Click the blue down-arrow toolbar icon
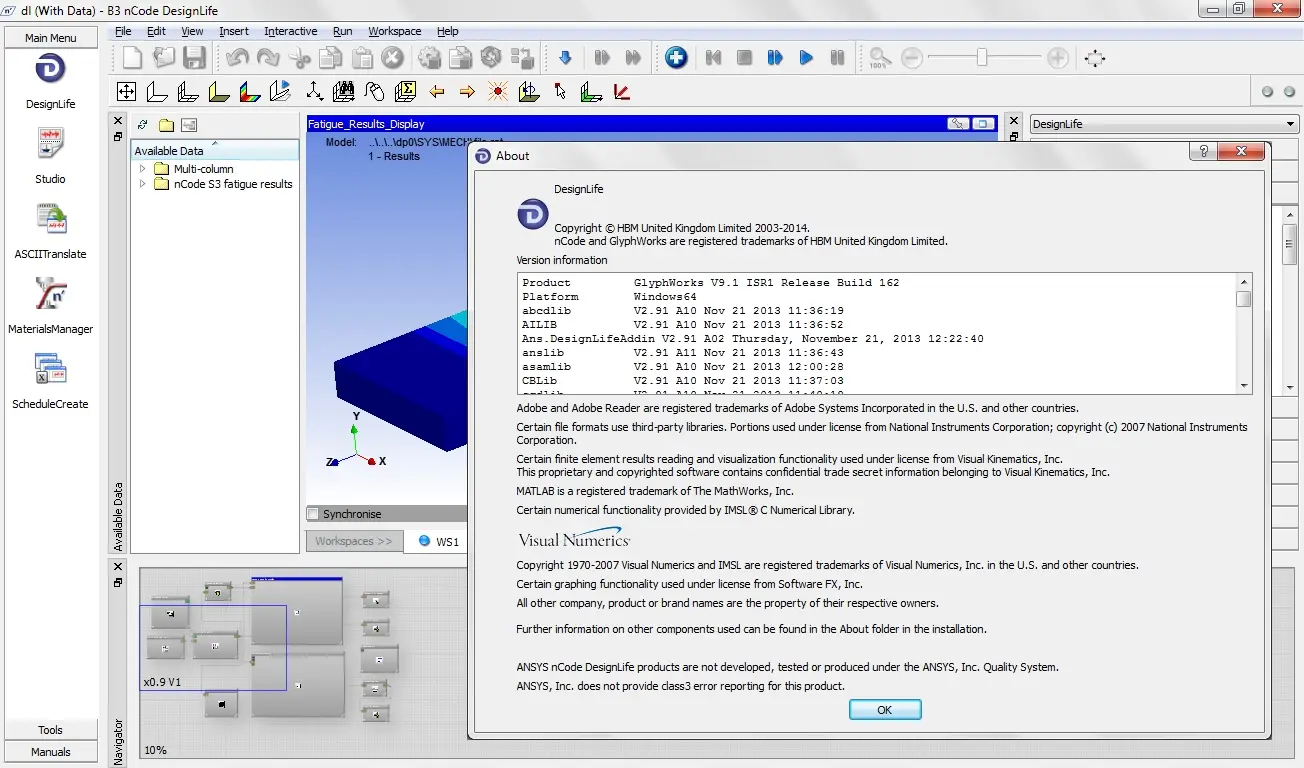This screenshot has height=768, width=1304. pyautogui.click(x=565, y=58)
